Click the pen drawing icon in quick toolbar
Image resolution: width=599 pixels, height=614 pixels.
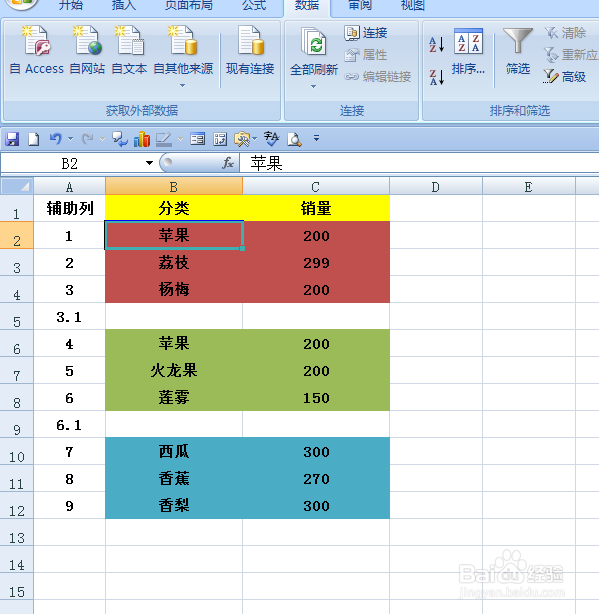(x=164, y=139)
